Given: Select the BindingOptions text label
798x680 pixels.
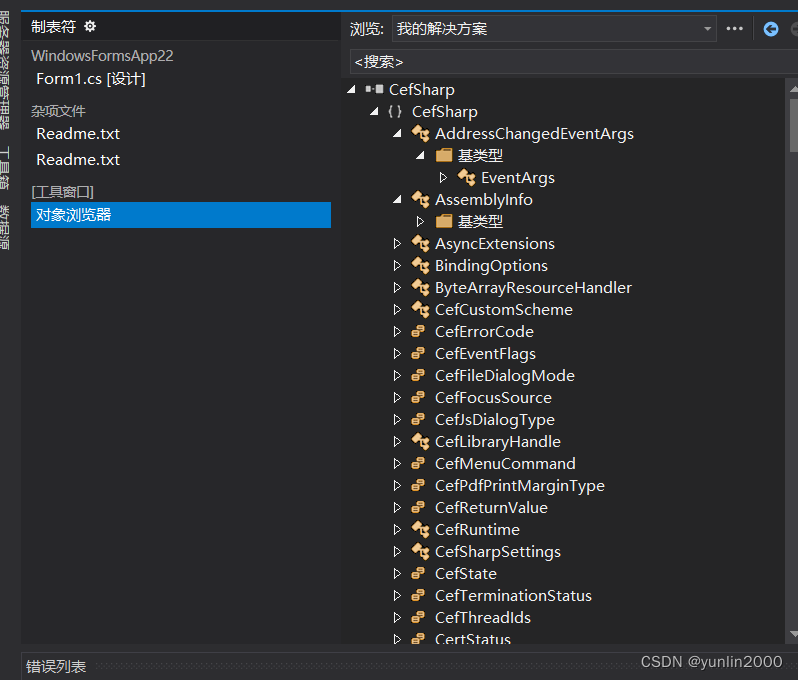Looking at the screenshot, I should click(491, 265).
